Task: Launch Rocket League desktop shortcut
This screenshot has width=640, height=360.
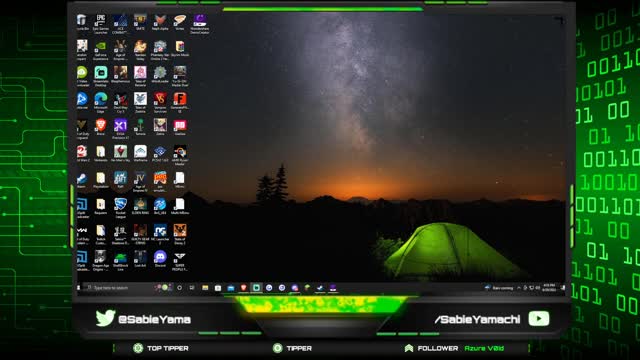Action: 120,207
